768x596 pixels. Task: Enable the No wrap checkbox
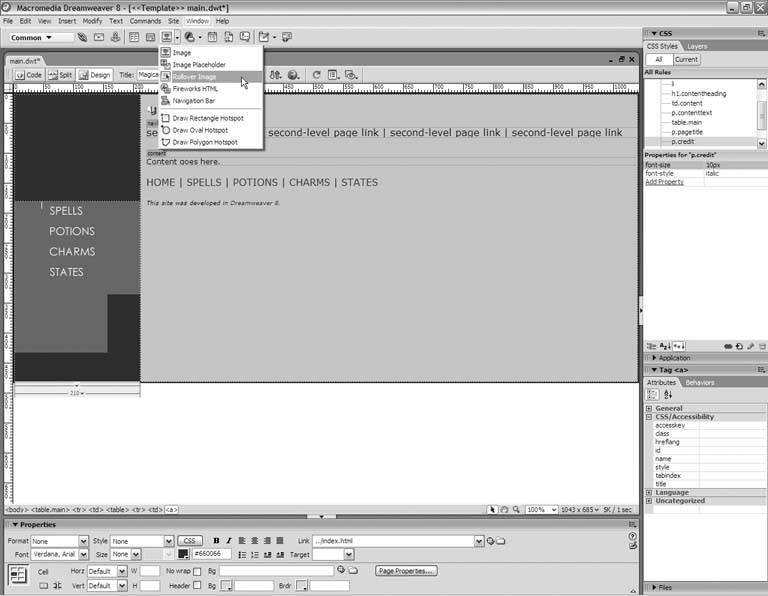pyautogui.click(x=197, y=571)
